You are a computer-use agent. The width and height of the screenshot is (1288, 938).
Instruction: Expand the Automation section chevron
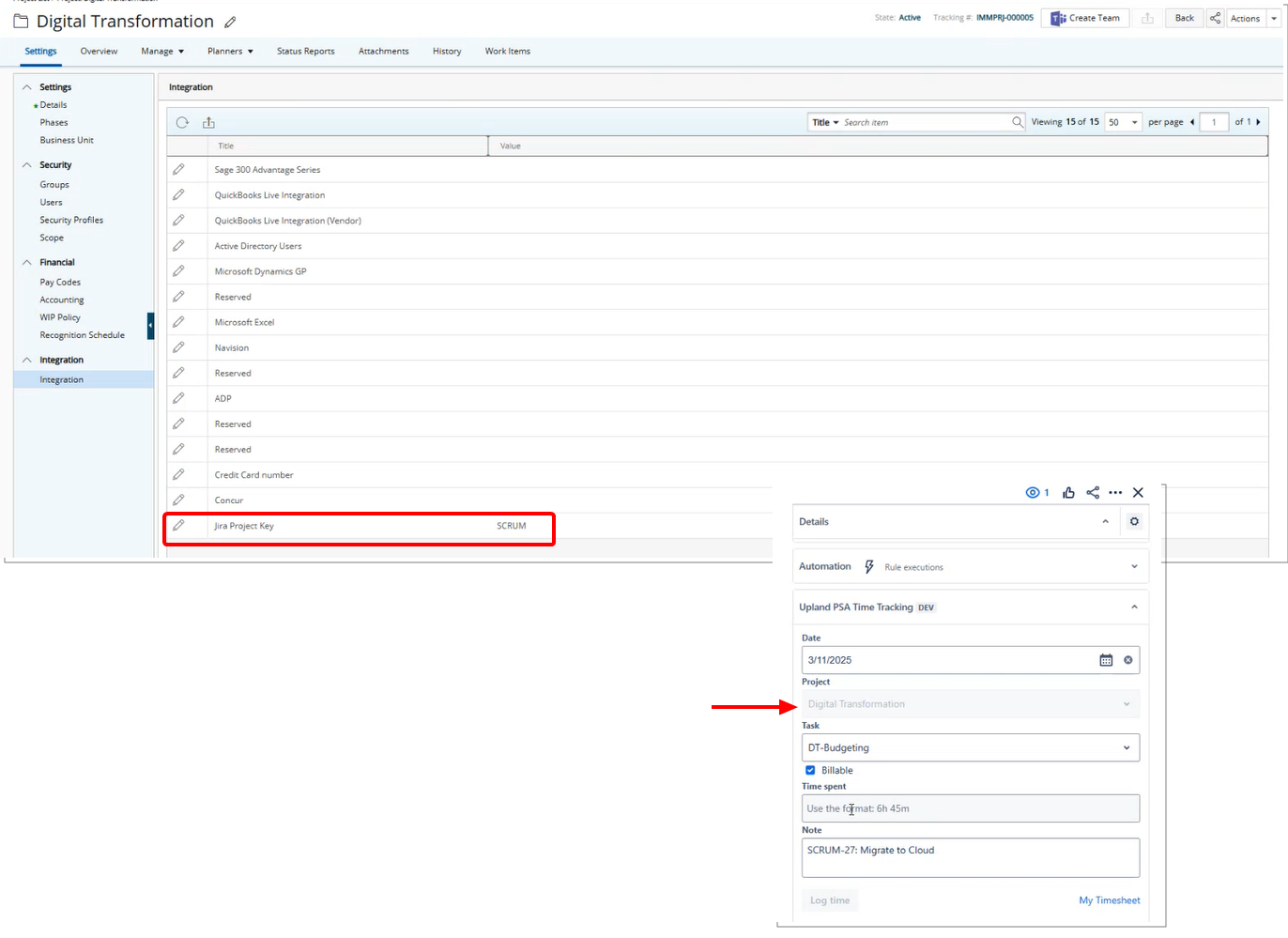(1134, 566)
